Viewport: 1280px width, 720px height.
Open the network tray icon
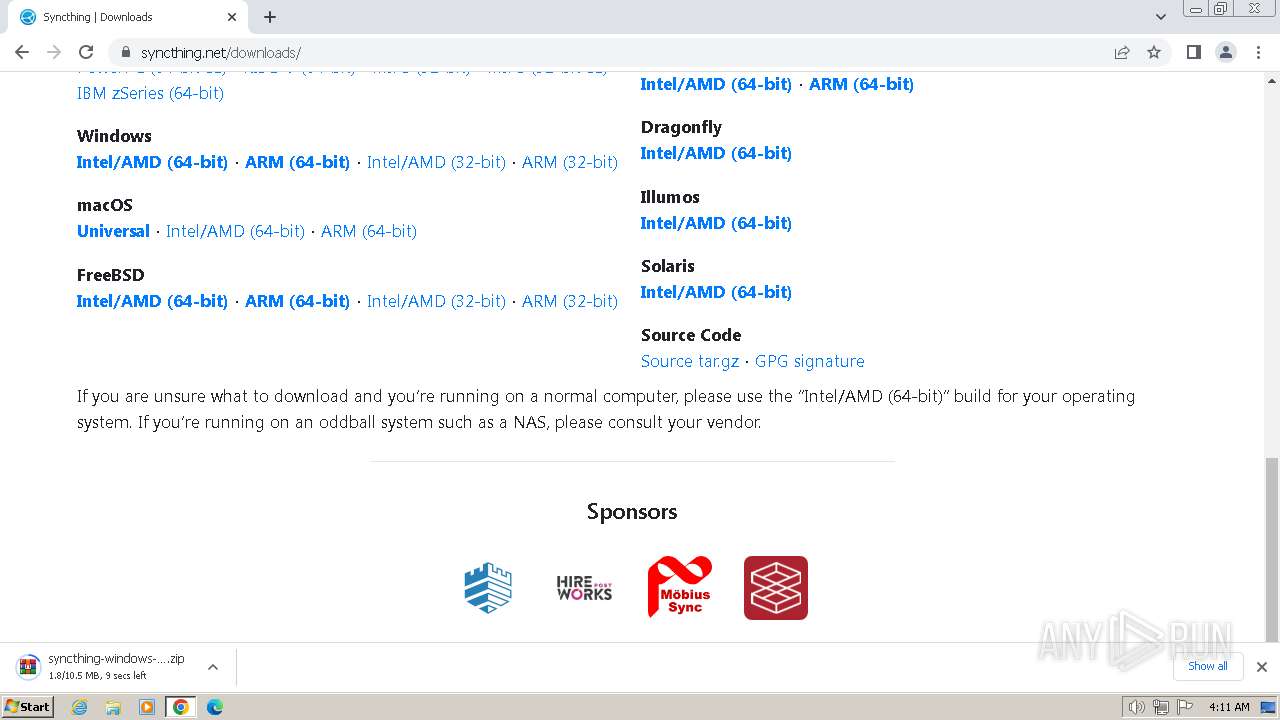tap(1161, 707)
